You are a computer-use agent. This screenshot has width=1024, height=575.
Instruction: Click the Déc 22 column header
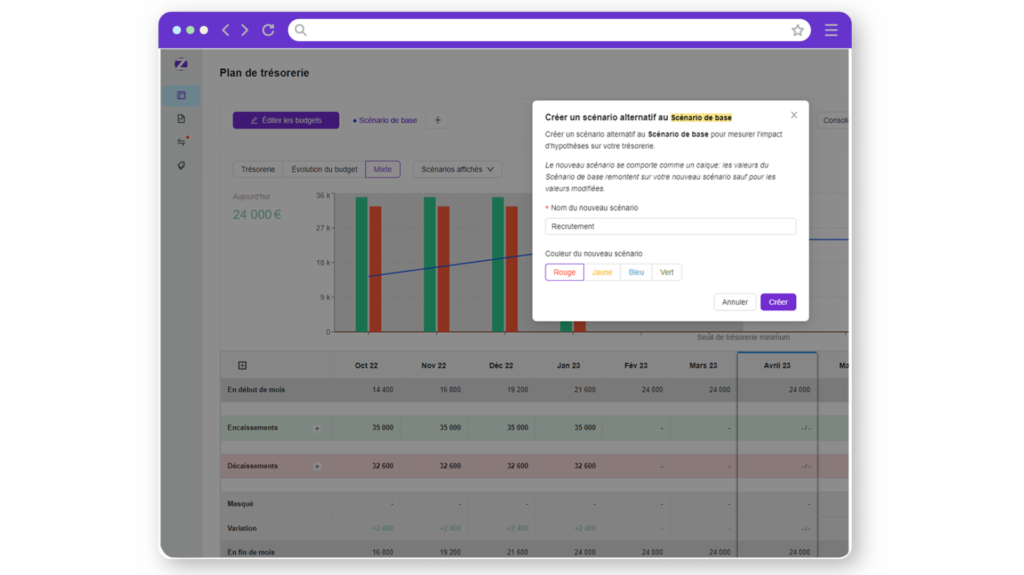click(501, 365)
